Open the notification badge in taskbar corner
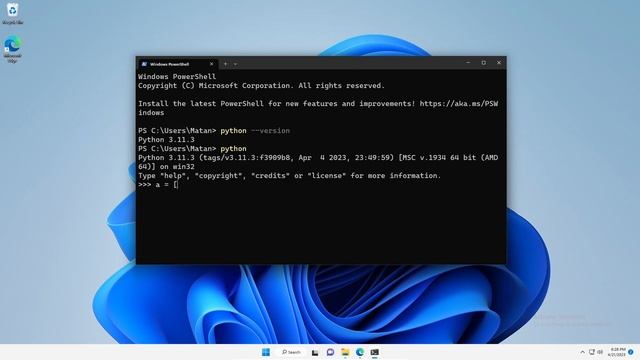Screen dimensions: 640x360 click(x=631, y=352)
